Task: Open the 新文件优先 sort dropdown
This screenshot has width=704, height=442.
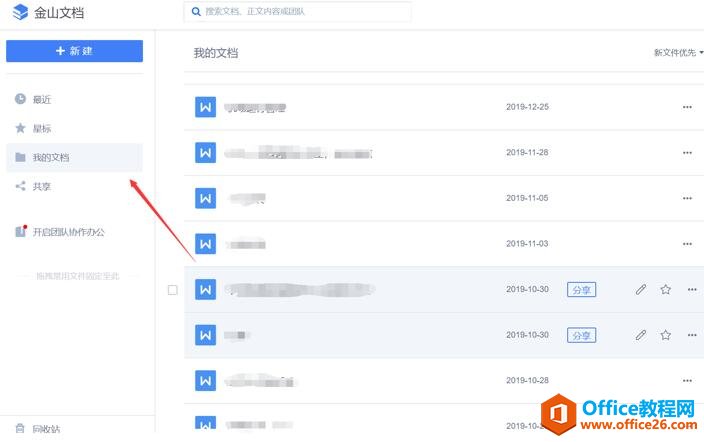Action: (678, 53)
